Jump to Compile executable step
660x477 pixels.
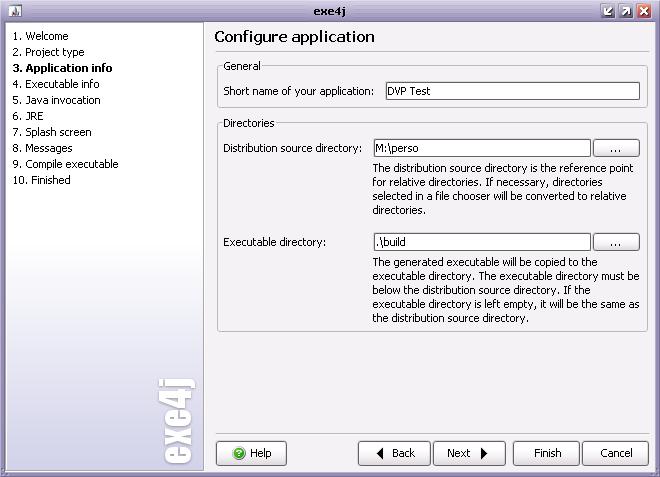pos(65,164)
